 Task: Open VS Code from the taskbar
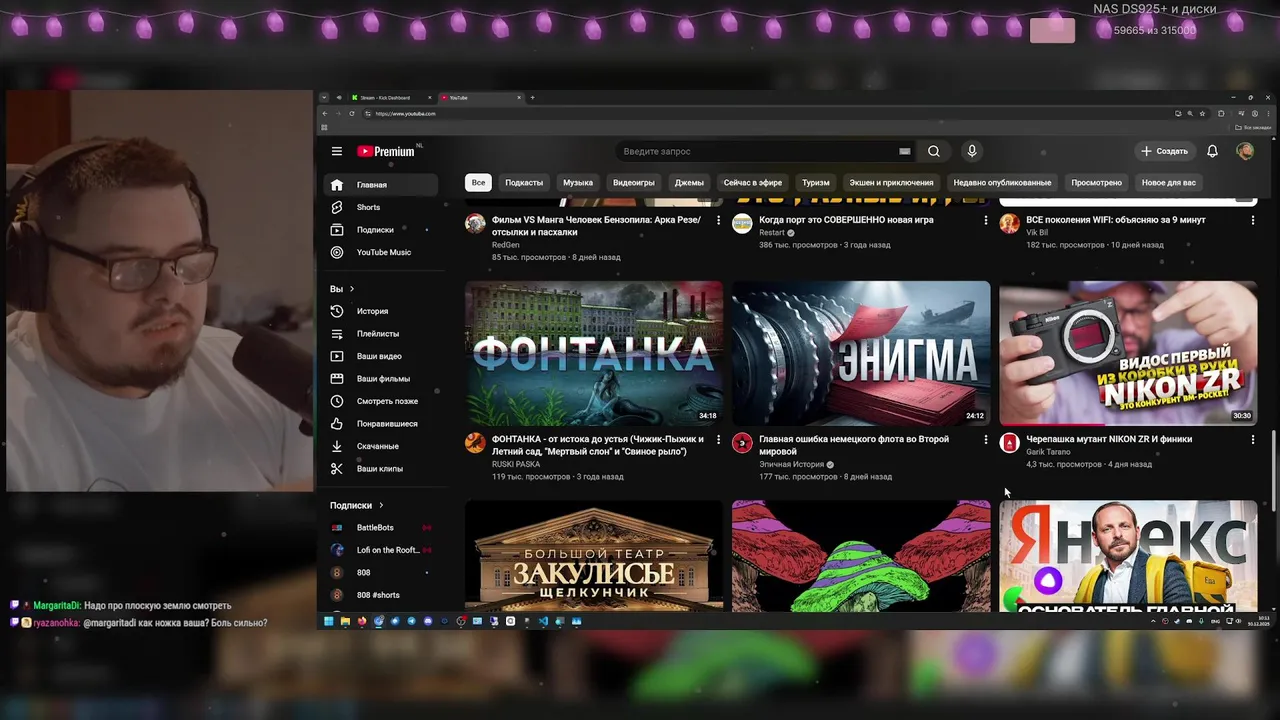click(x=543, y=621)
